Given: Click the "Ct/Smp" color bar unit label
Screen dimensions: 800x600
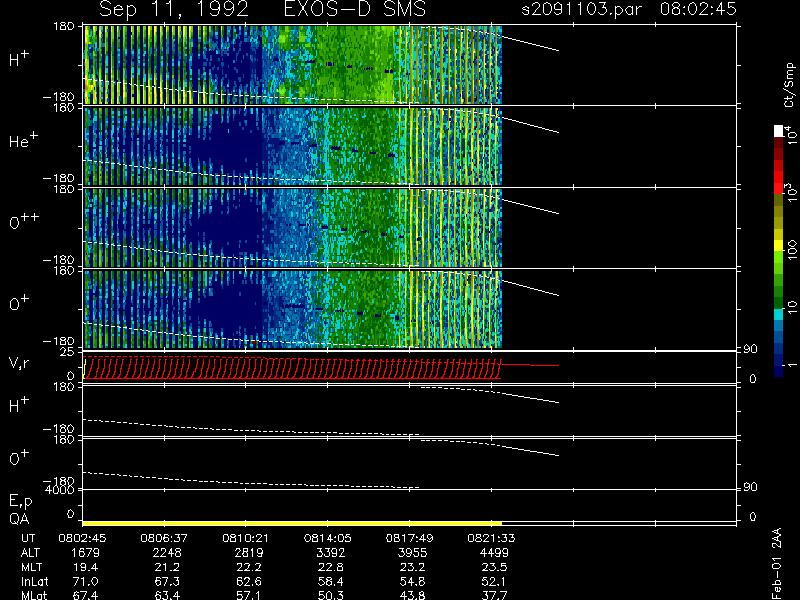Looking at the screenshot, I should coord(789,85).
